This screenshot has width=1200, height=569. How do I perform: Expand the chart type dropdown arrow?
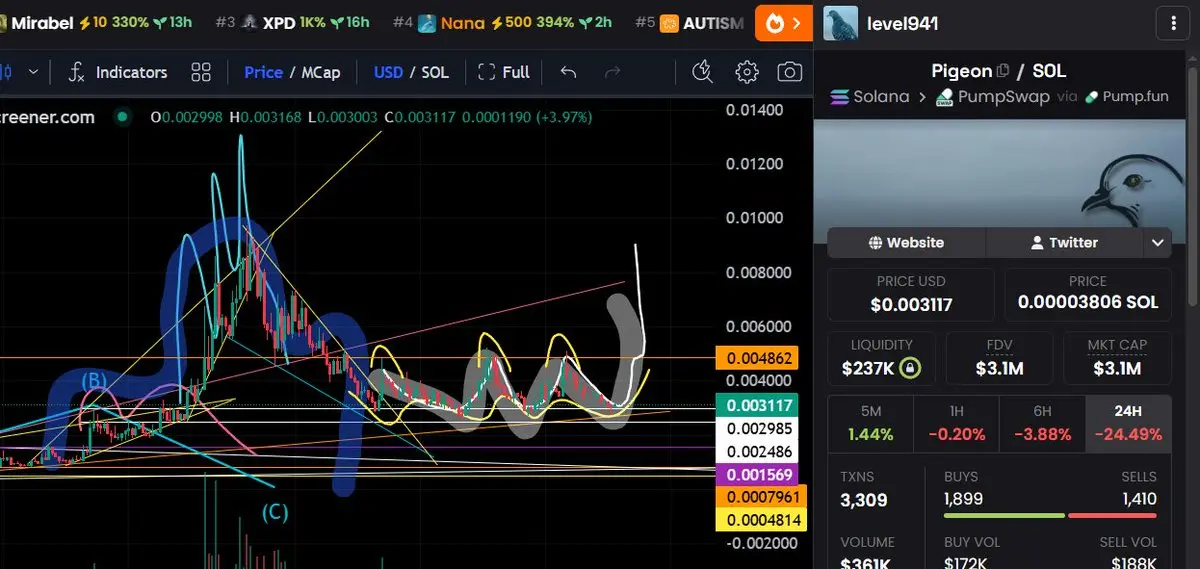tap(33, 72)
